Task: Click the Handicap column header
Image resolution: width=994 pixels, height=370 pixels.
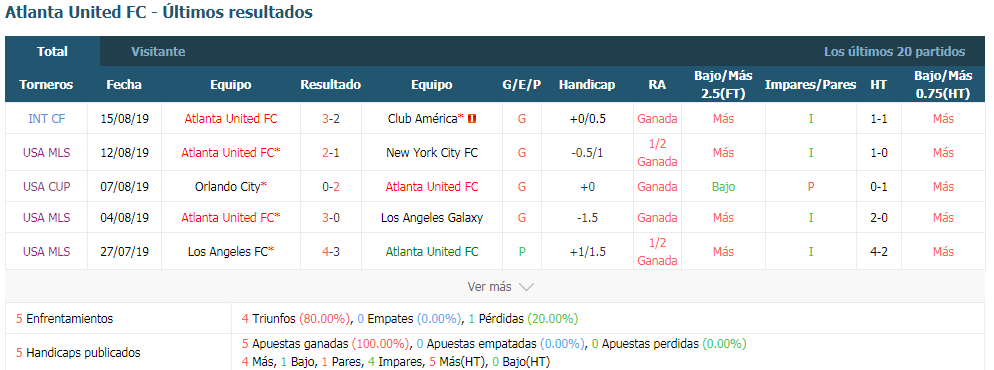Action: point(586,85)
